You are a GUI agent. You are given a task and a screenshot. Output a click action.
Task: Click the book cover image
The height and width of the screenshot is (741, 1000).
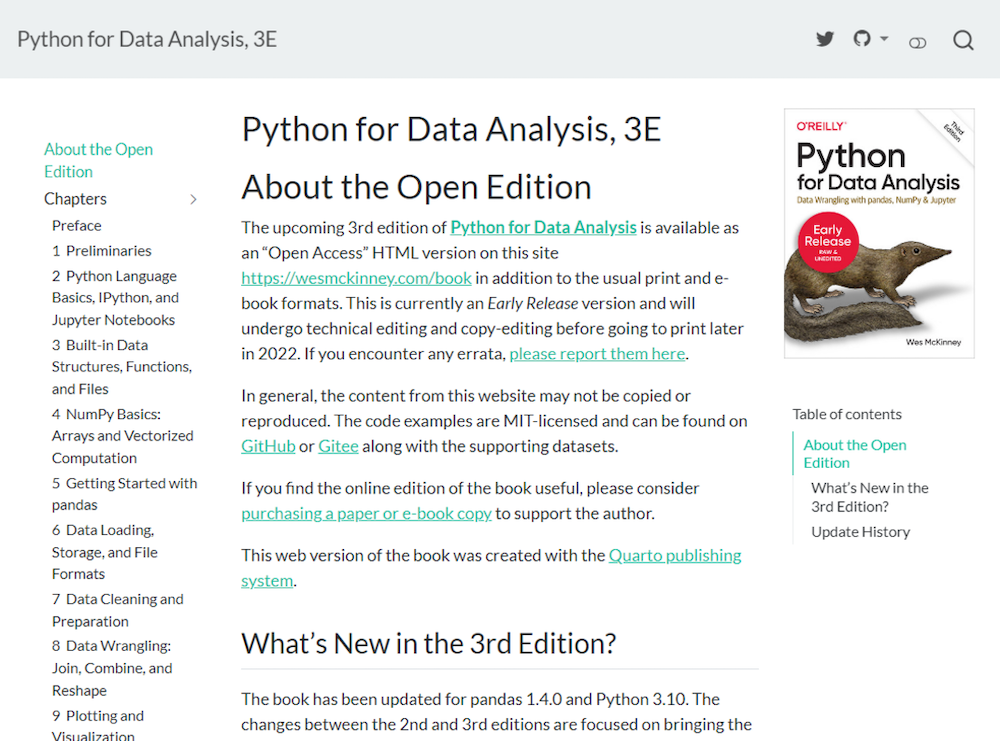(x=879, y=233)
